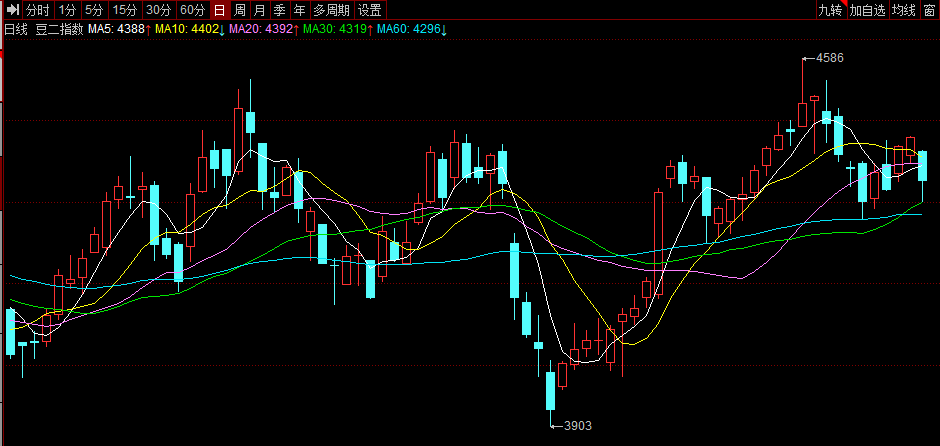The width and height of the screenshot is (940, 446).
Task: Click the MA10: 4402 indicator value
Action: click(x=190, y=29)
